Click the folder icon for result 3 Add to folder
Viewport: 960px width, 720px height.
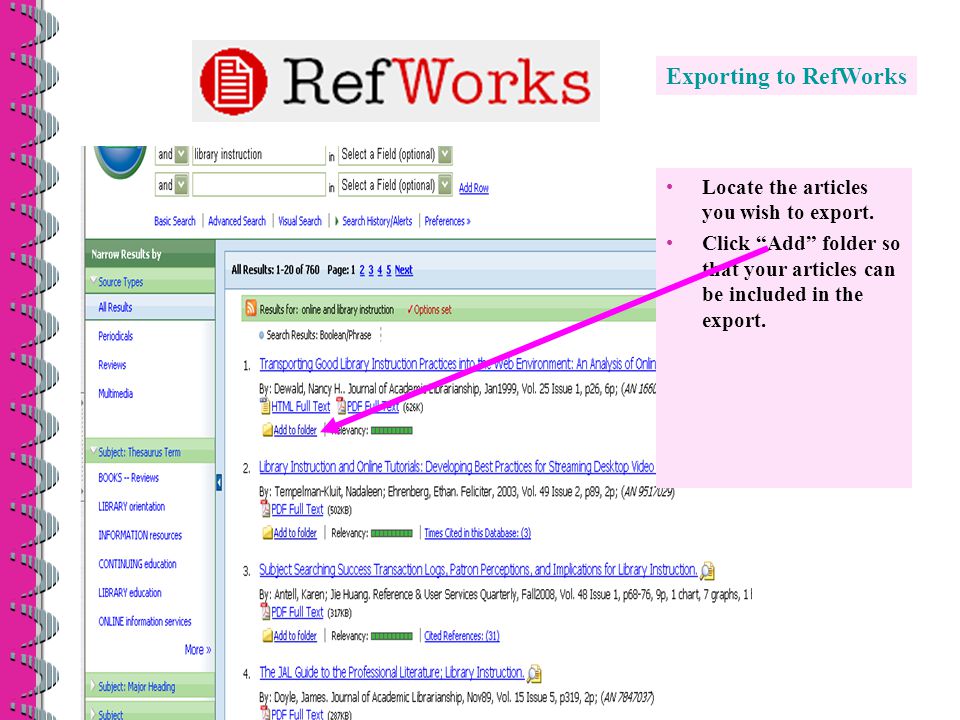[x=267, y=636]
